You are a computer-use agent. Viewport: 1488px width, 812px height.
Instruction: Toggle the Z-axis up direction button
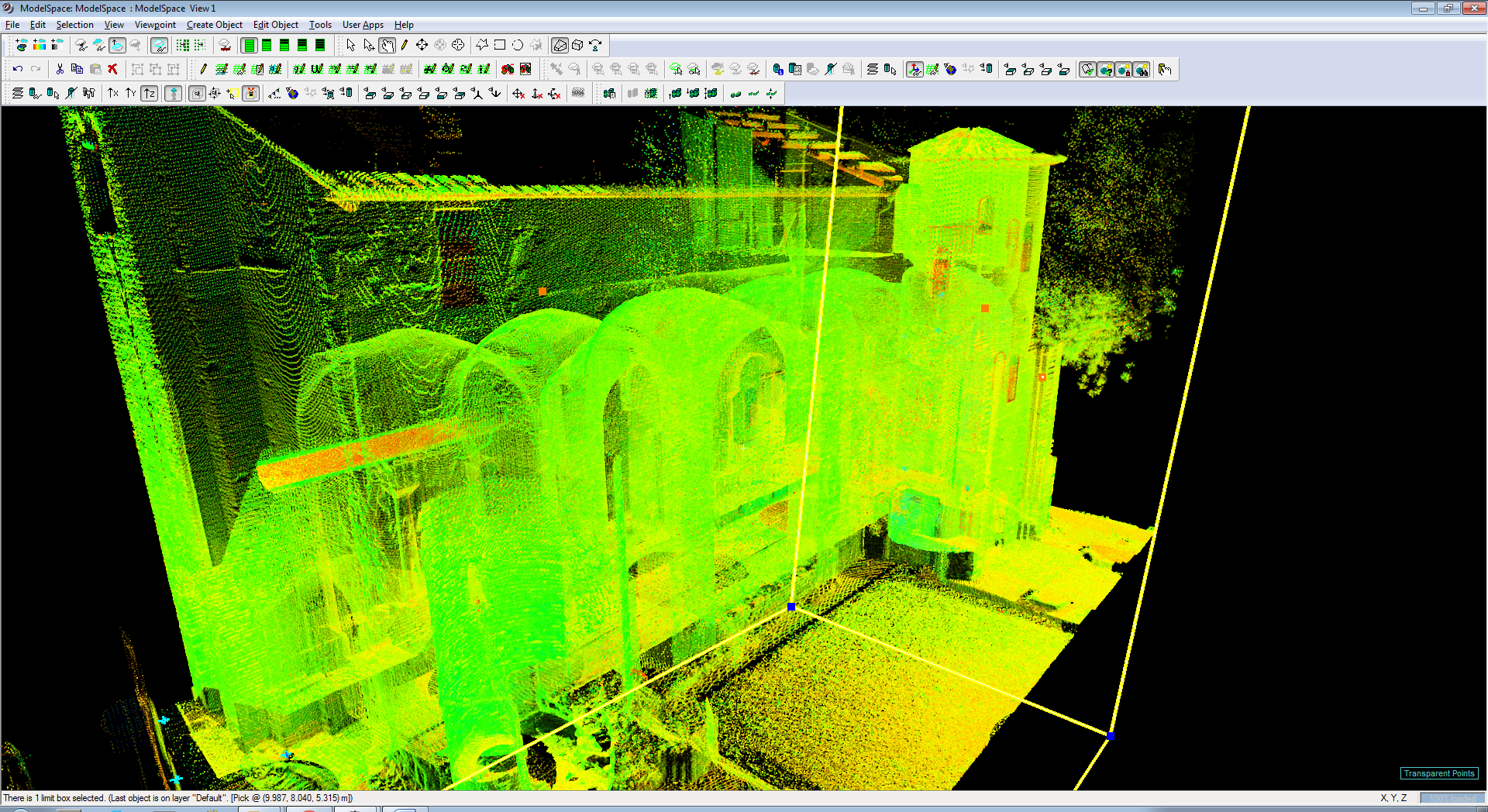click(150, 93)
